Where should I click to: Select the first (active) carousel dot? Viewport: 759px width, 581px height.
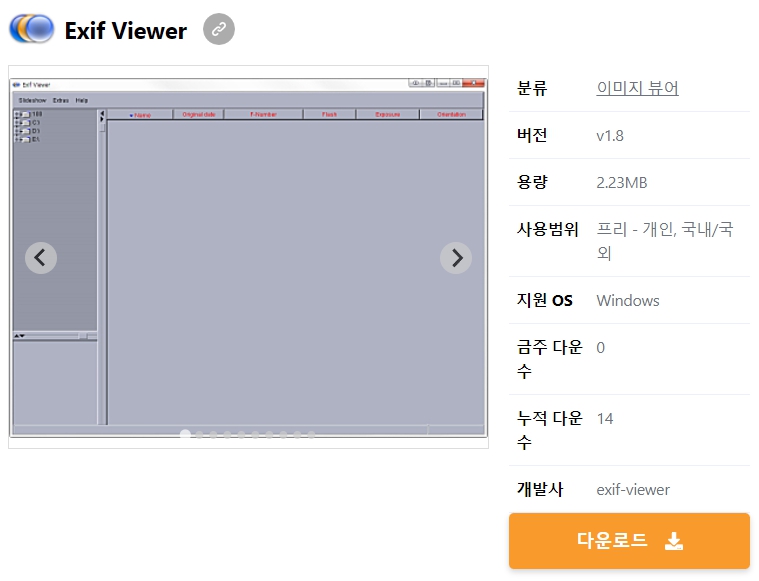point(185,434)
